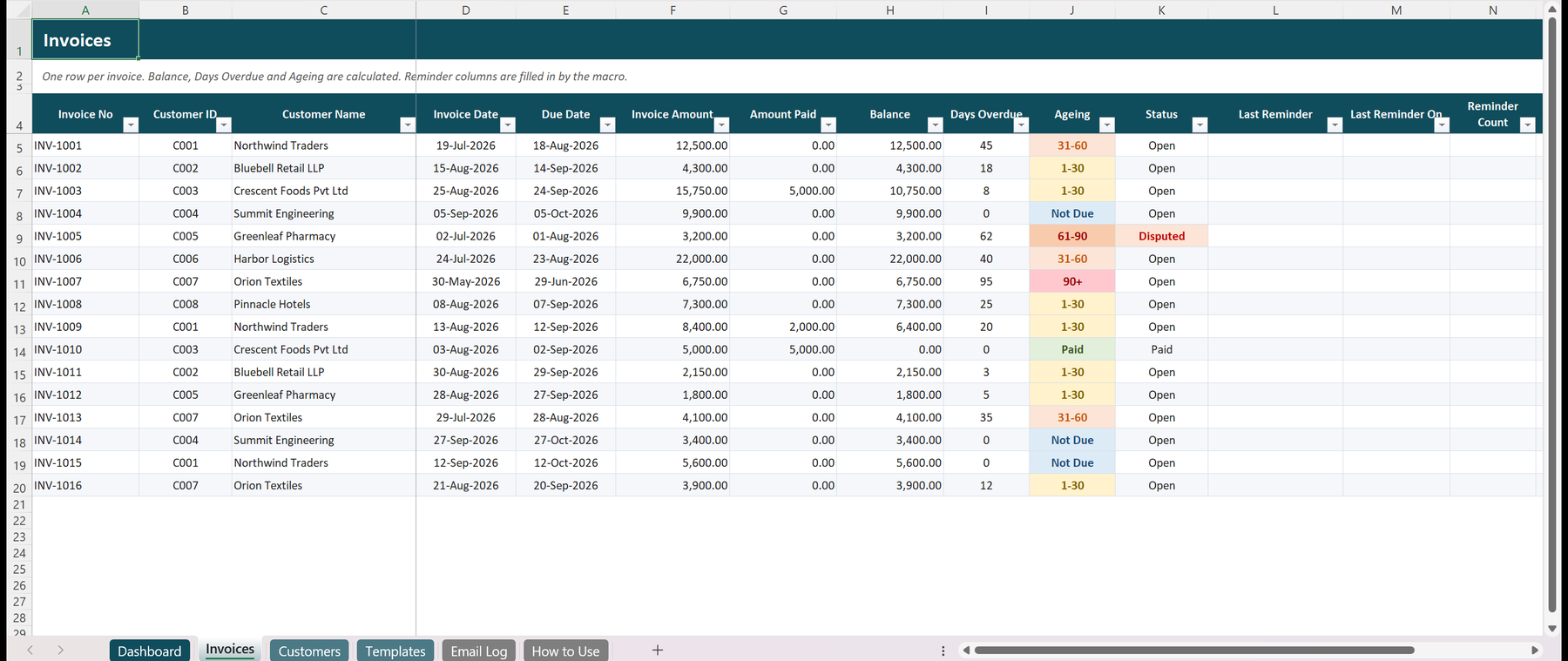Select cell INV-1010
The image size is (1568, 661).
click(x=85, y=349)
